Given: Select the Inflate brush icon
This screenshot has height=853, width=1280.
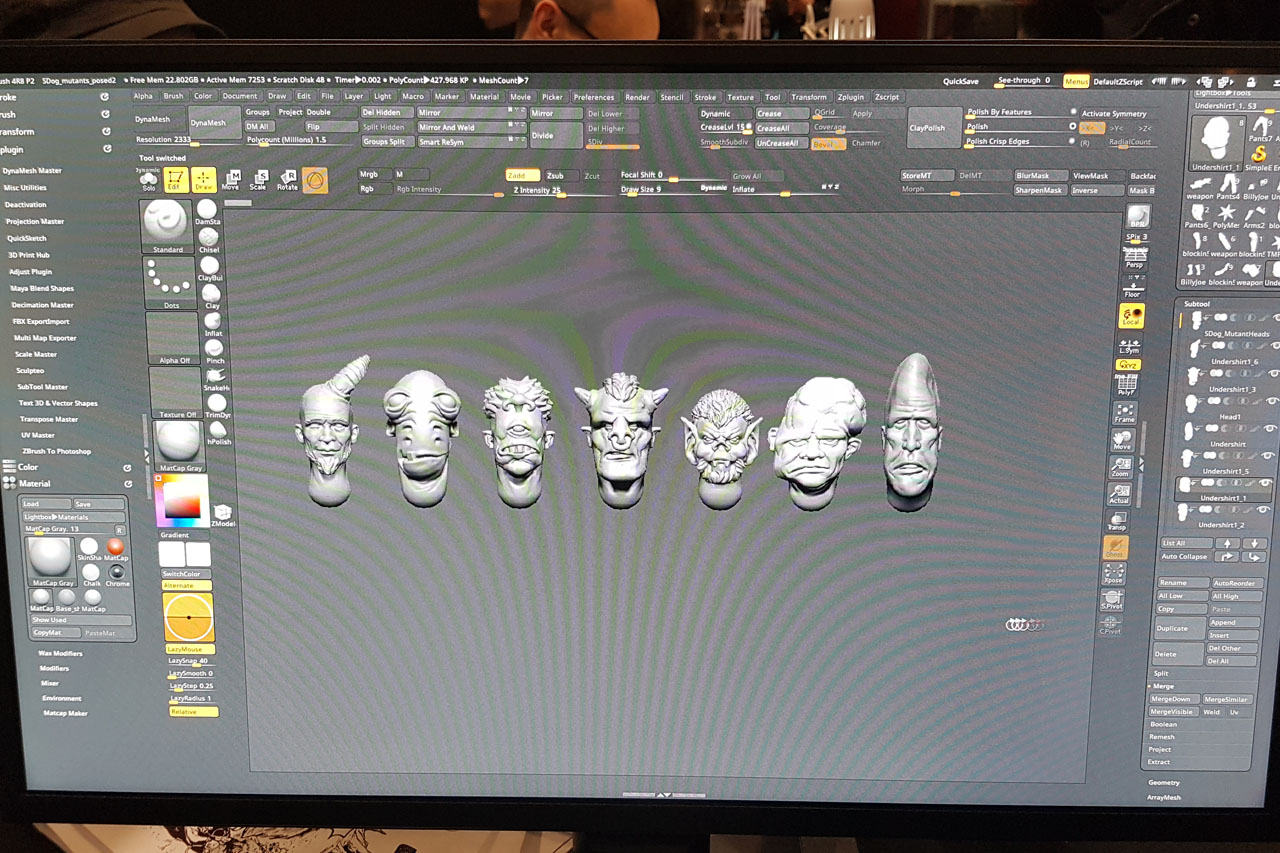Looking at the screenshot, I should point(213,323).
